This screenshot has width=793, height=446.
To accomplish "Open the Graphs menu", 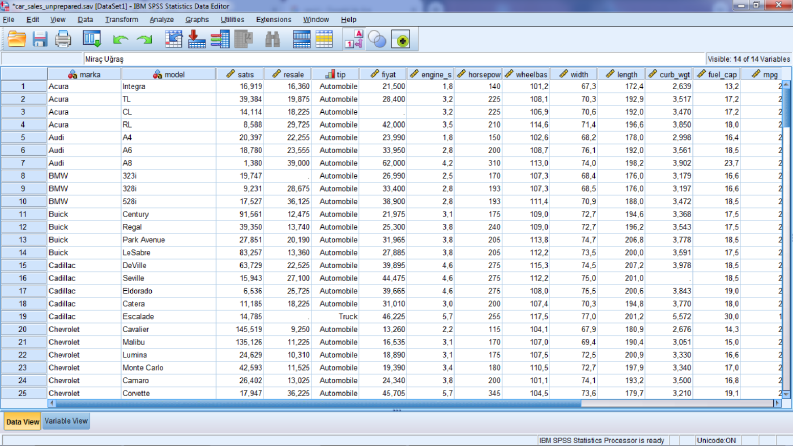I will click(x=197, y=19).
